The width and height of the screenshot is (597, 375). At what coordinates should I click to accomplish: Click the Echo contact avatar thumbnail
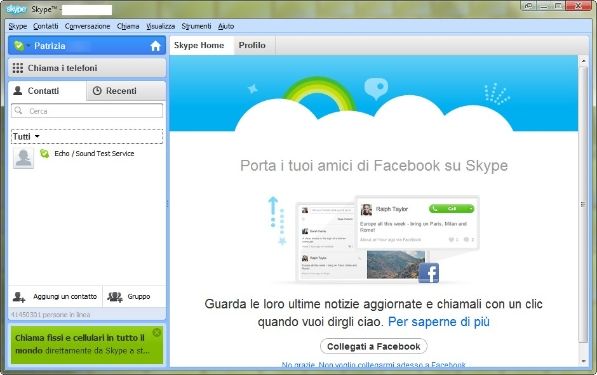tap(24, 158)
